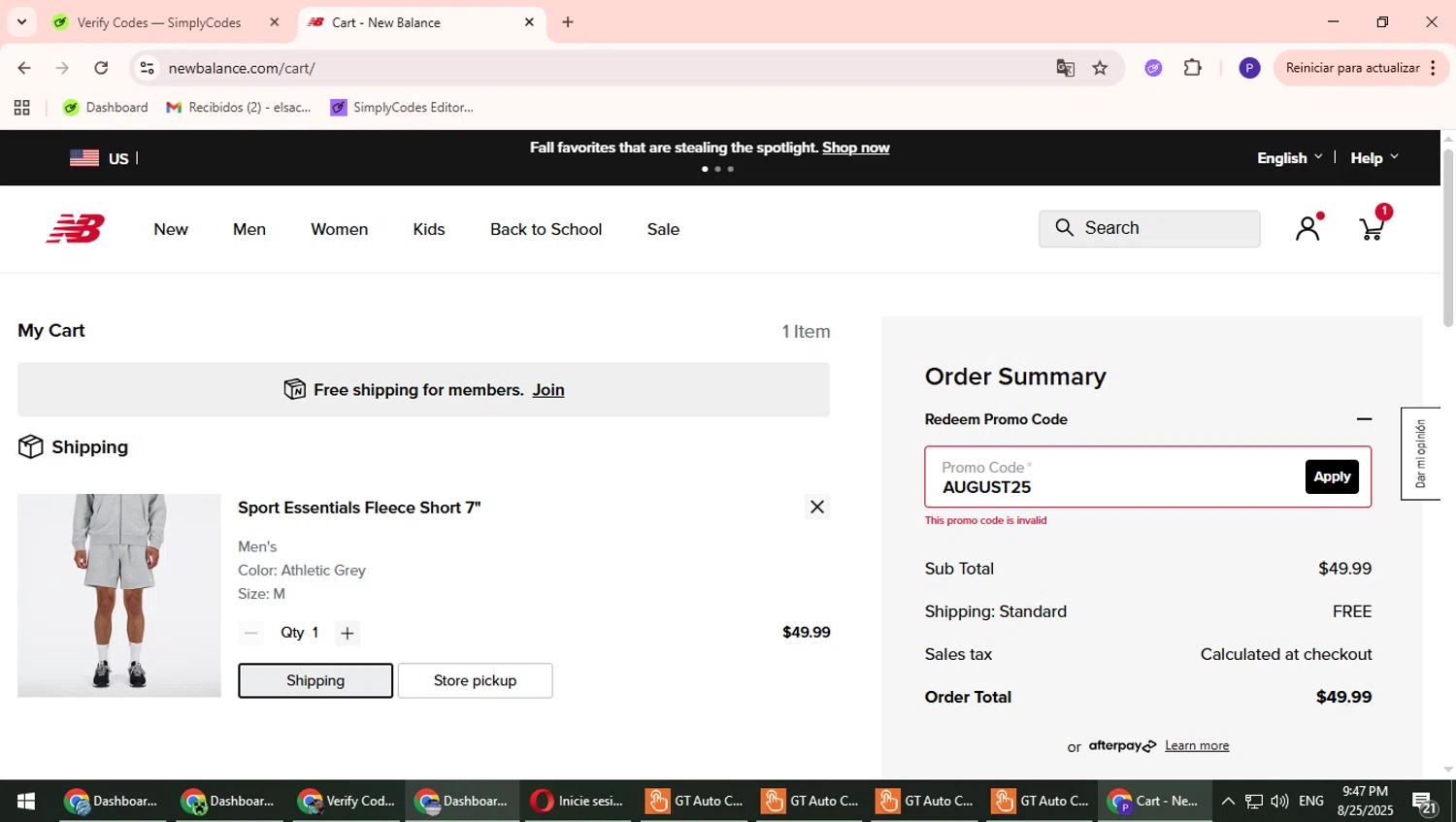Click the SimplyCodes extension icon
Image resolution: width=1456 pixels, height=822 pixels.
click(x=1153, y=68)
